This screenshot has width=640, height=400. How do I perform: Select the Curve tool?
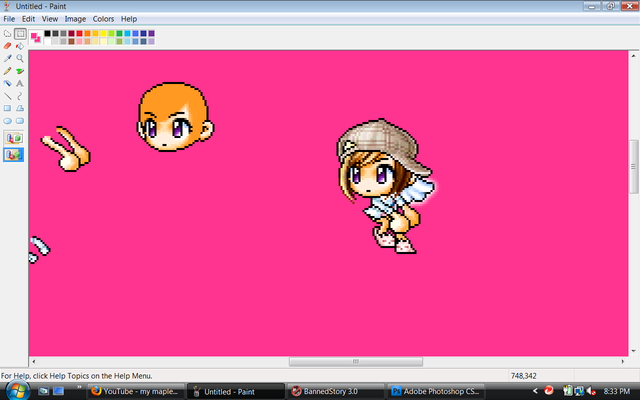pos(20,96)
